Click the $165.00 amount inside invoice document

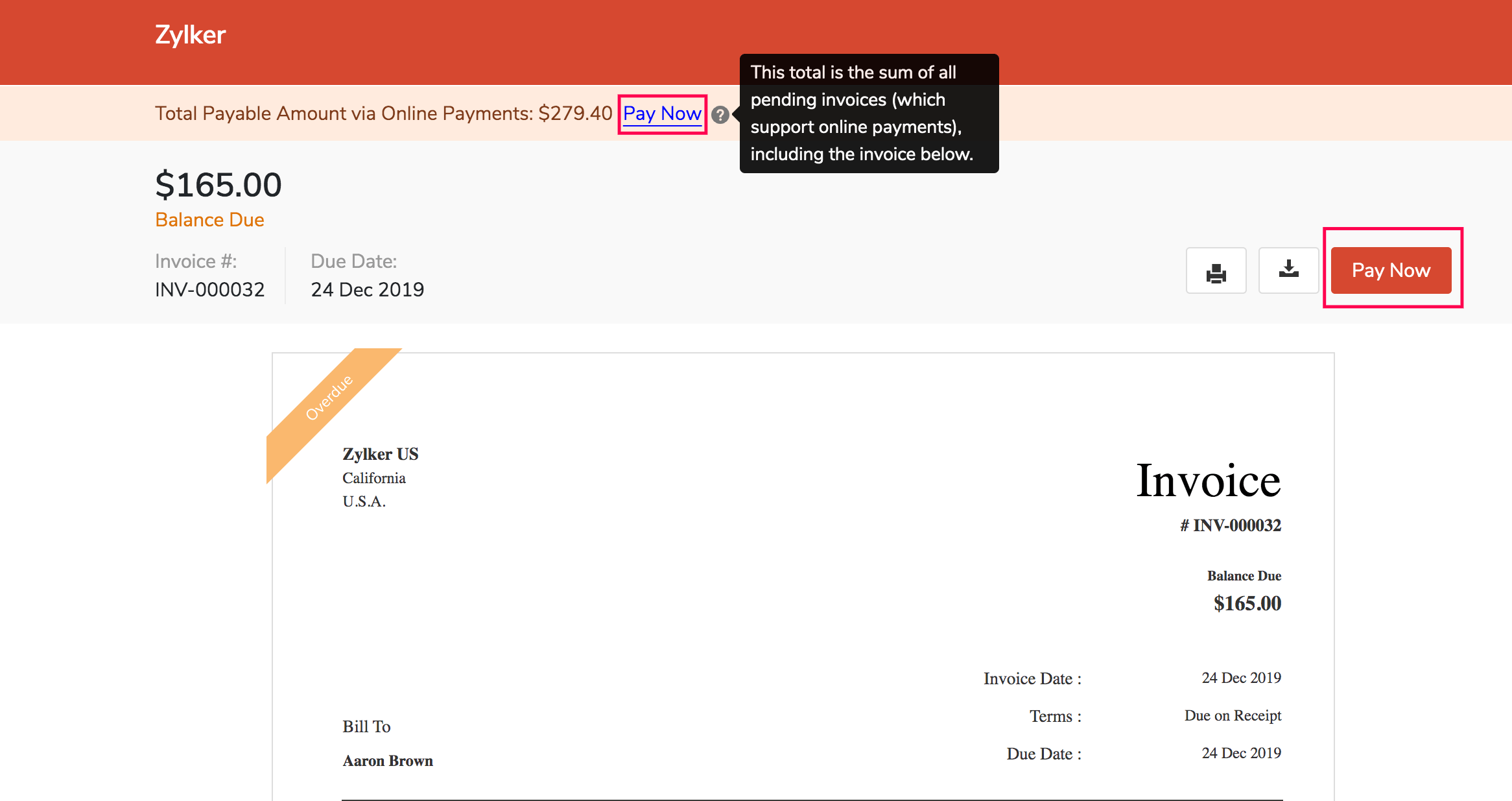1247,603
